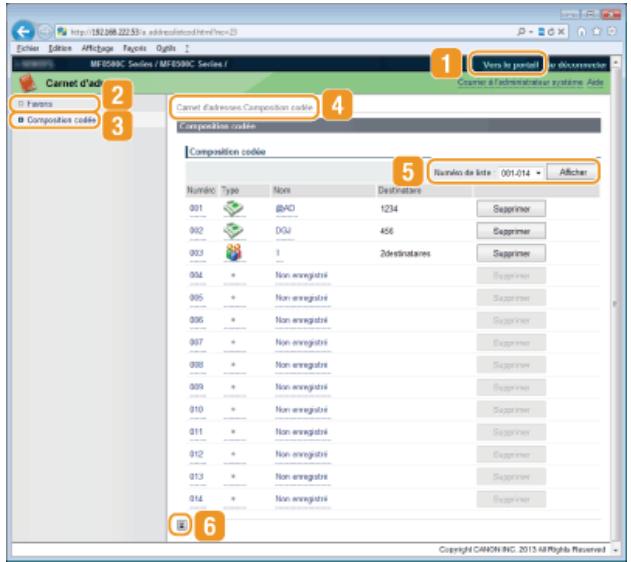Screen dimensions: 631x562
Task: Click Non enregistré link in row 014
Action: [301, 498]
